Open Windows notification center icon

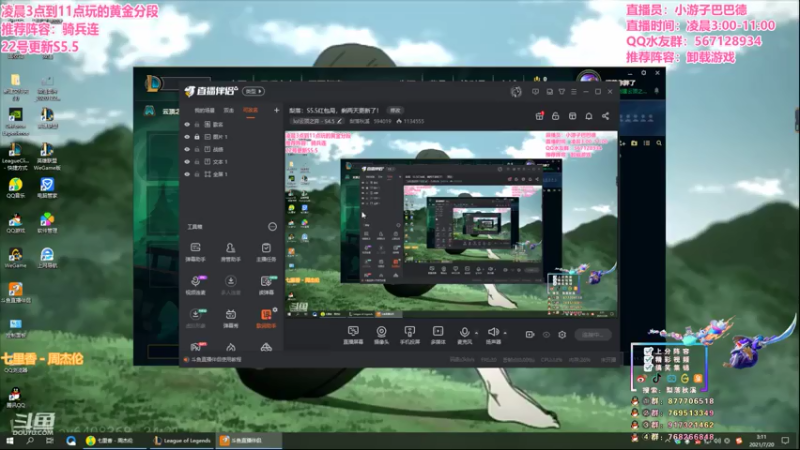click(x=785, y=440)
